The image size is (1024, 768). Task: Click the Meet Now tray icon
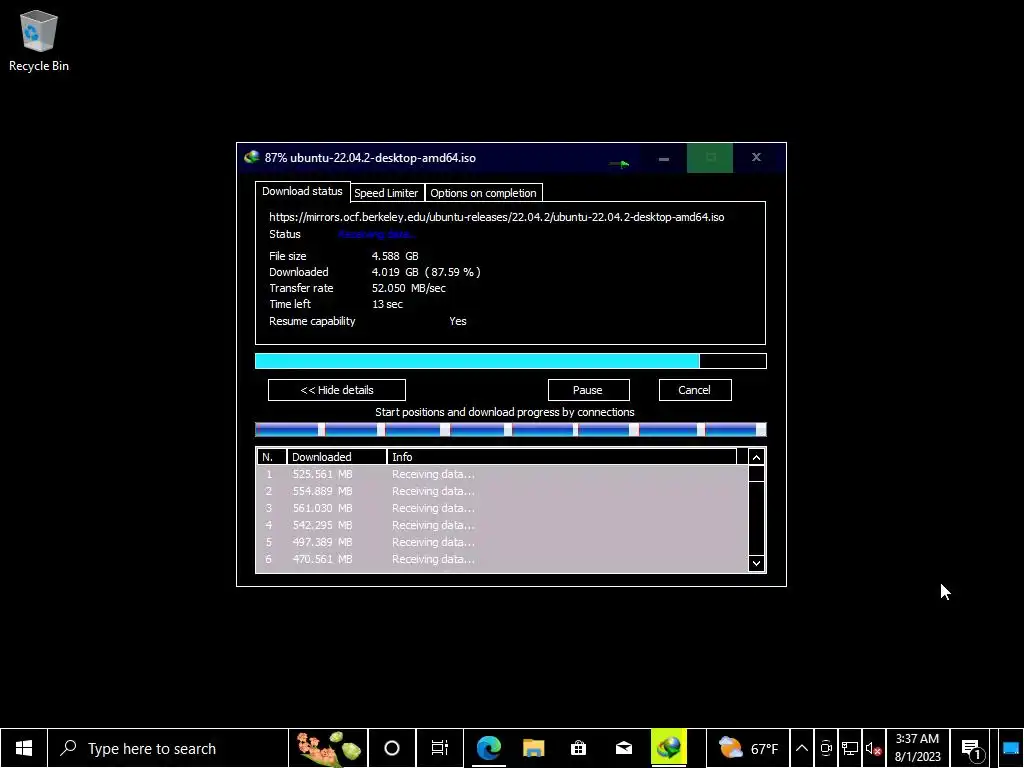[x=826, y=748]
